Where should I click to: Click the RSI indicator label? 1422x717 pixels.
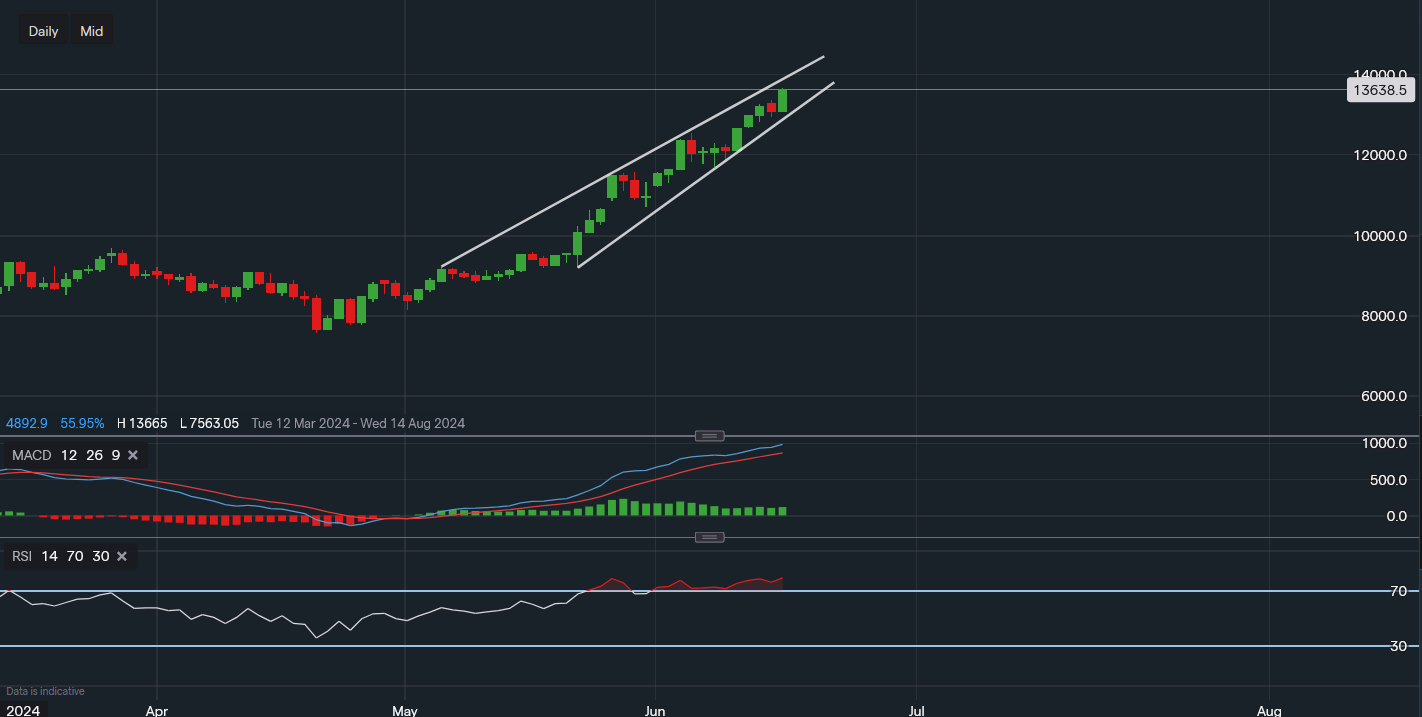22,556
